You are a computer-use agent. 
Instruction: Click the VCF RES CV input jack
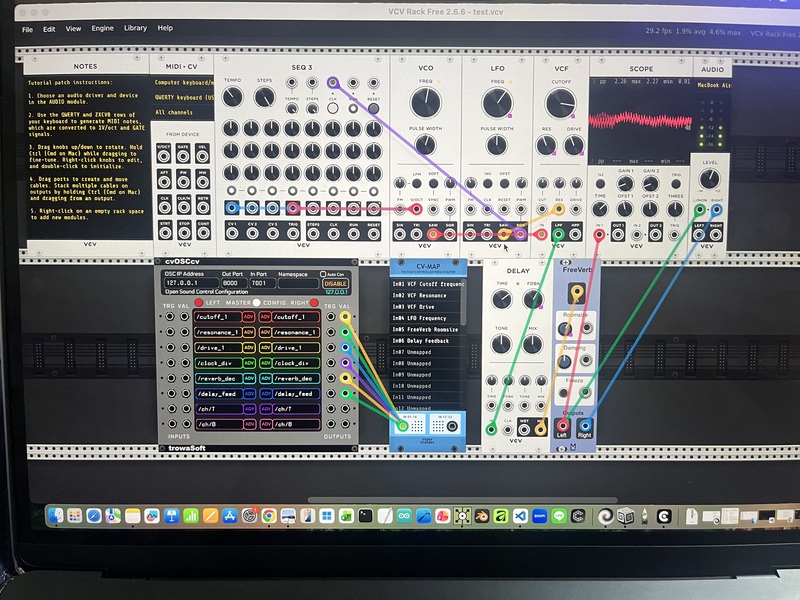(559, 209)
